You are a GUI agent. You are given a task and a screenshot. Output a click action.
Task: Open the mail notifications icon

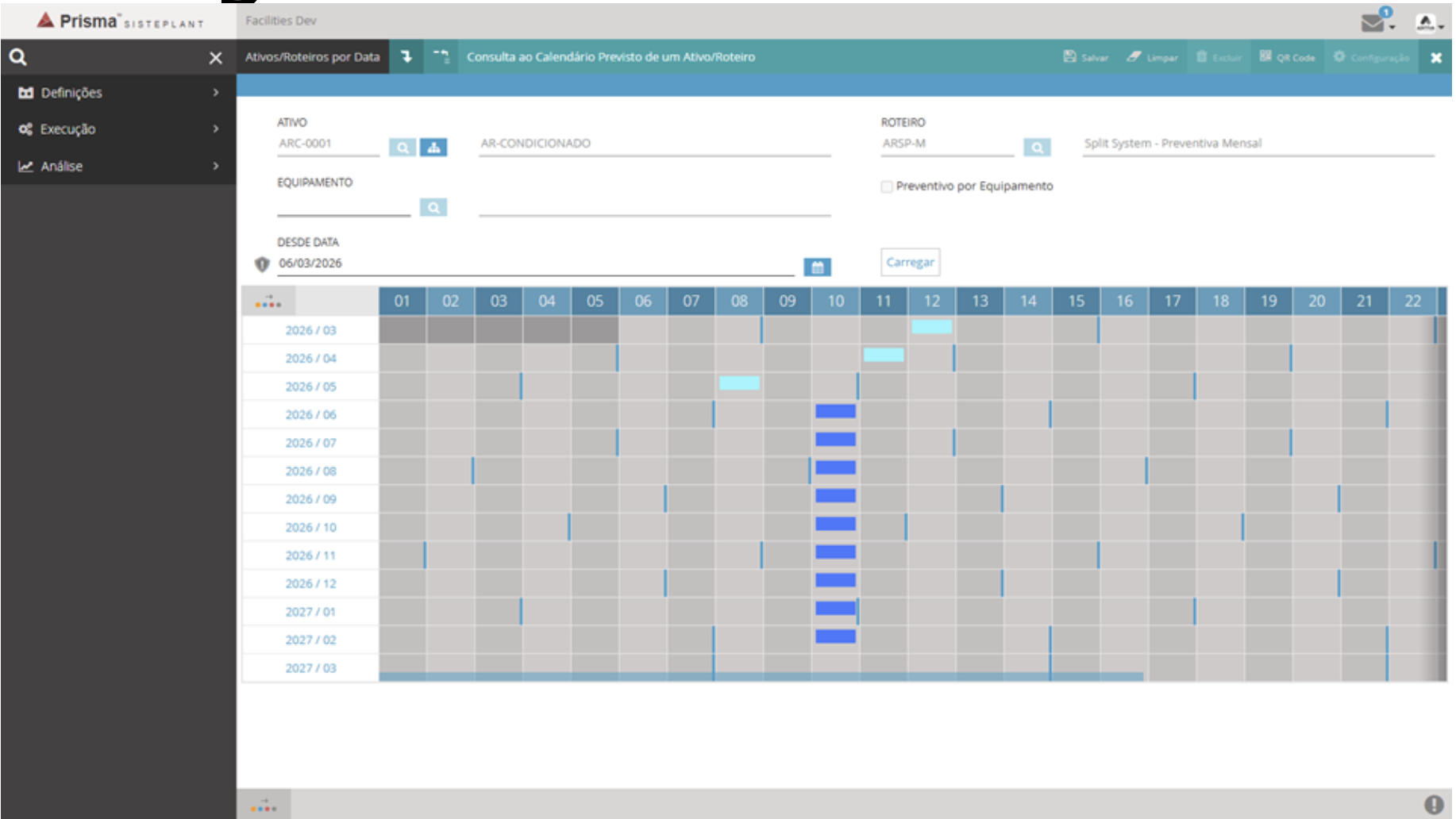tap(1373, 22)
